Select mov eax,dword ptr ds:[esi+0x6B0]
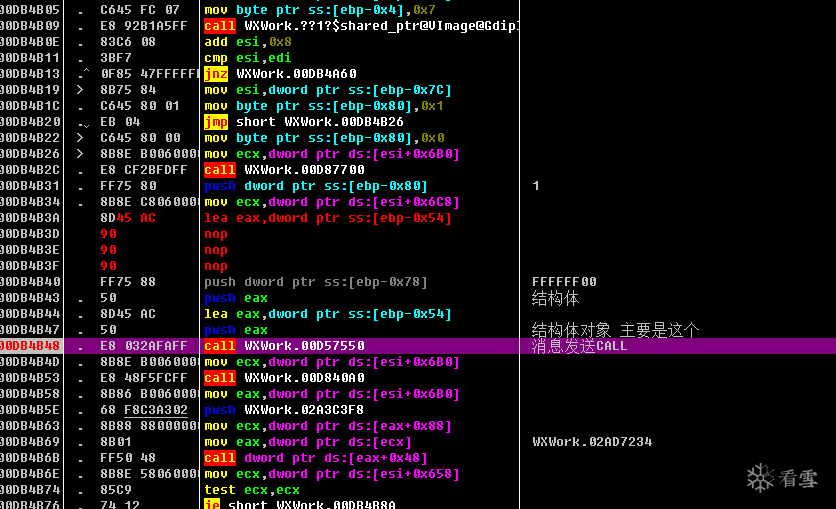The width and height of the screenshot is (836, 509). [x=332, y=394]
